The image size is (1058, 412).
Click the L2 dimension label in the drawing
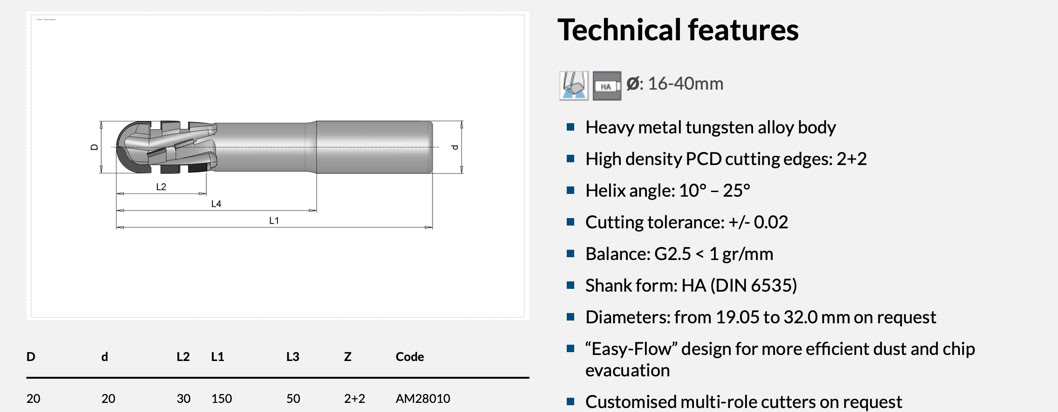[x=161, y=187]
